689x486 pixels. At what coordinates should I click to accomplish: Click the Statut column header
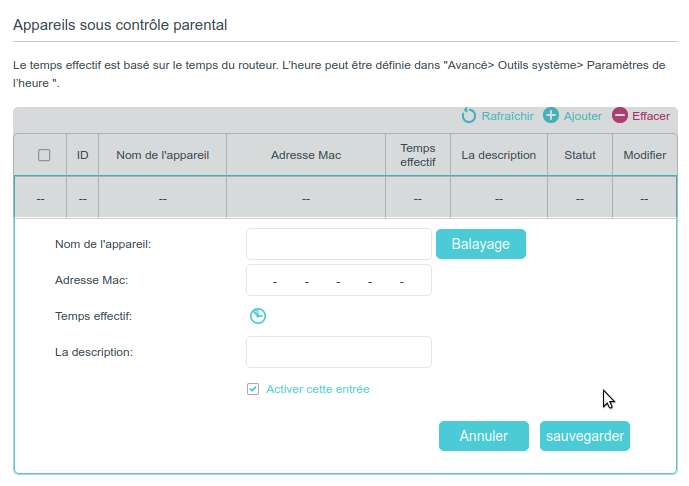point(580,155)
